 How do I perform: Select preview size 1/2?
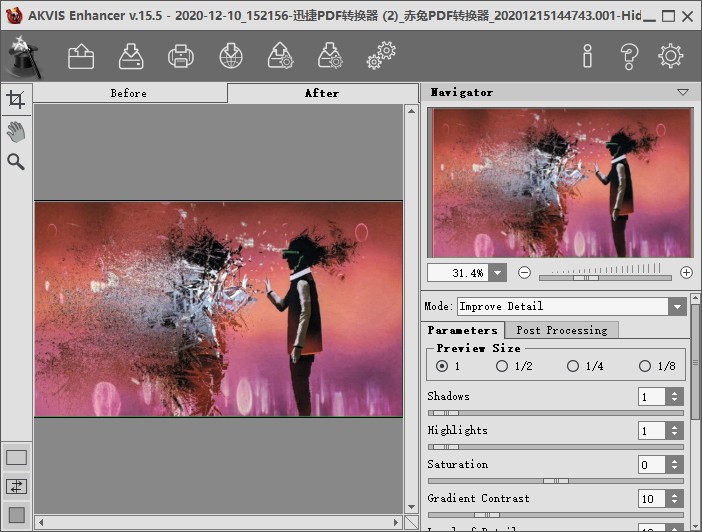pyautogui.click(x=502, y=366)
